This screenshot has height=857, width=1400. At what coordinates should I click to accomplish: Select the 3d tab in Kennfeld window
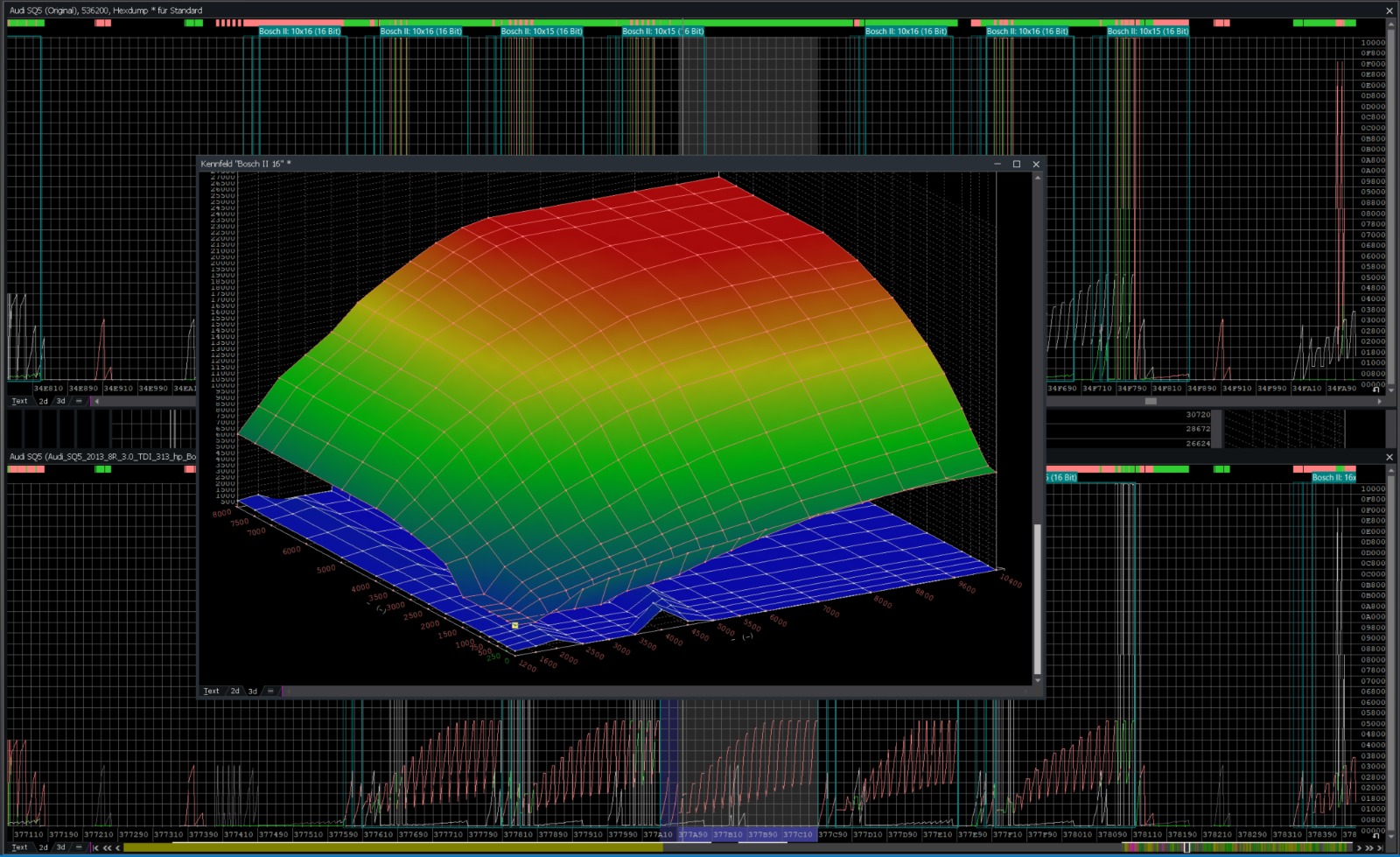(253, 691)
